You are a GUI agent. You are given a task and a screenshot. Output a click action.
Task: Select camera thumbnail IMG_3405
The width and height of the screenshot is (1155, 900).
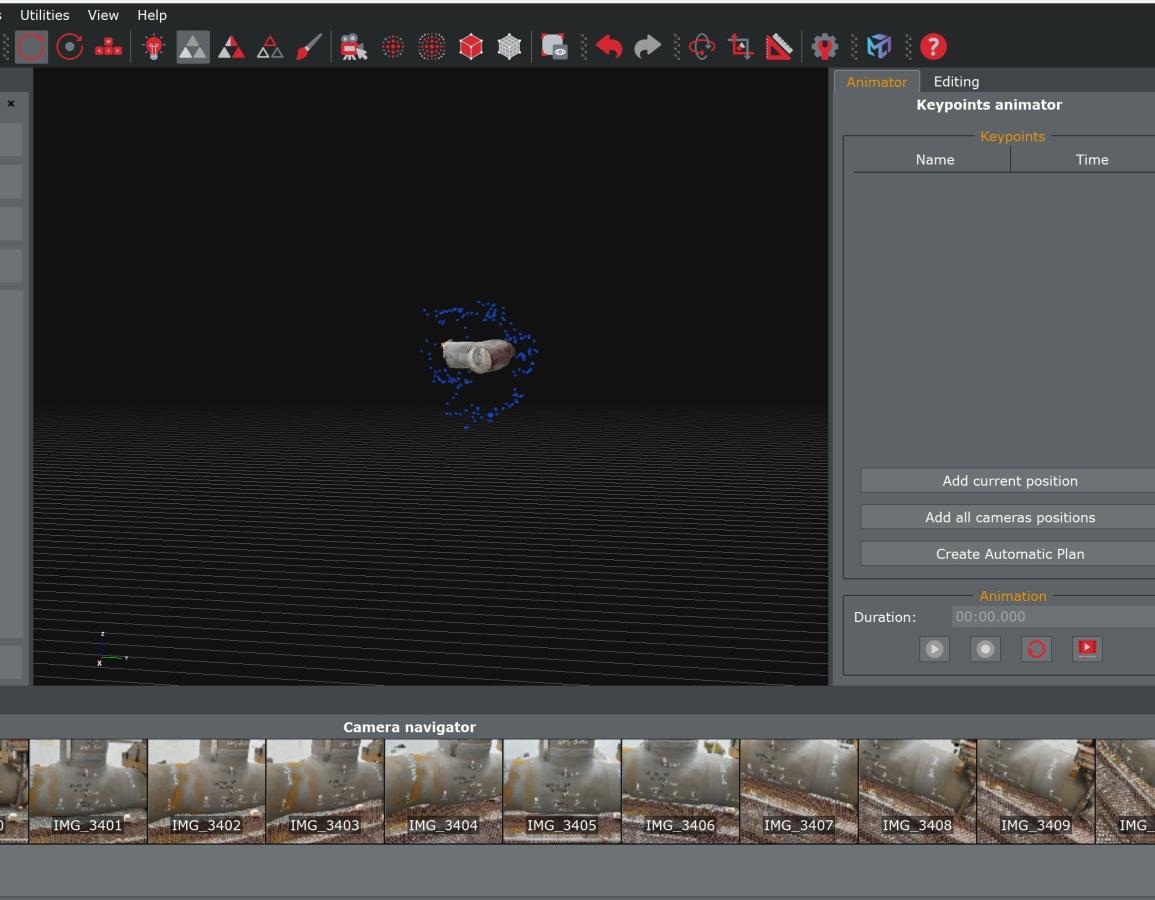coord(562,792)
